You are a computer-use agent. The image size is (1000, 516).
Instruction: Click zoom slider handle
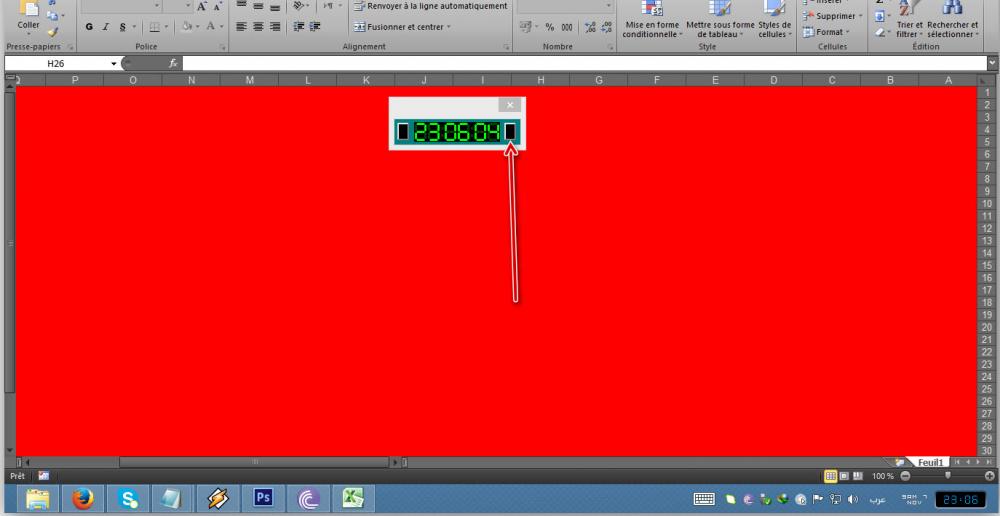point(948,475)
